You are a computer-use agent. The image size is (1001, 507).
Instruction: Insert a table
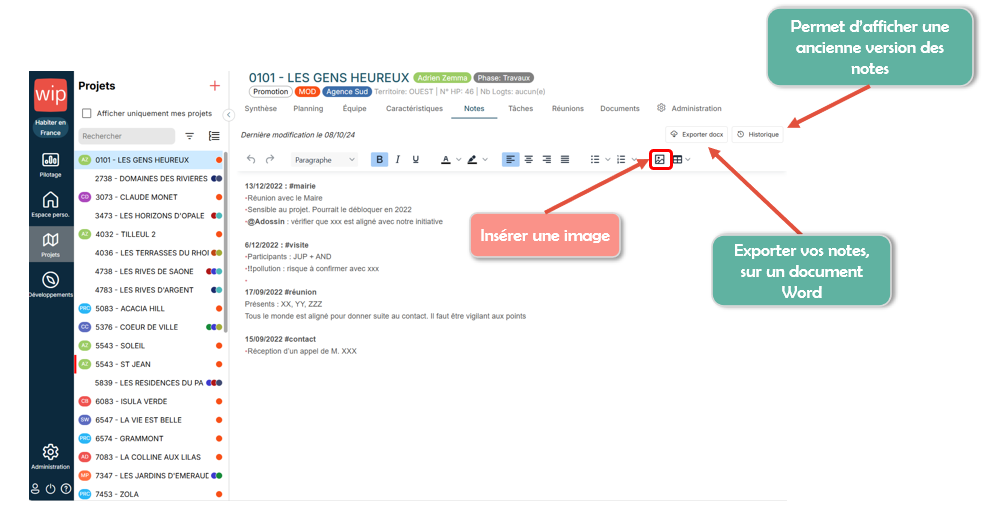click(677, 160)
